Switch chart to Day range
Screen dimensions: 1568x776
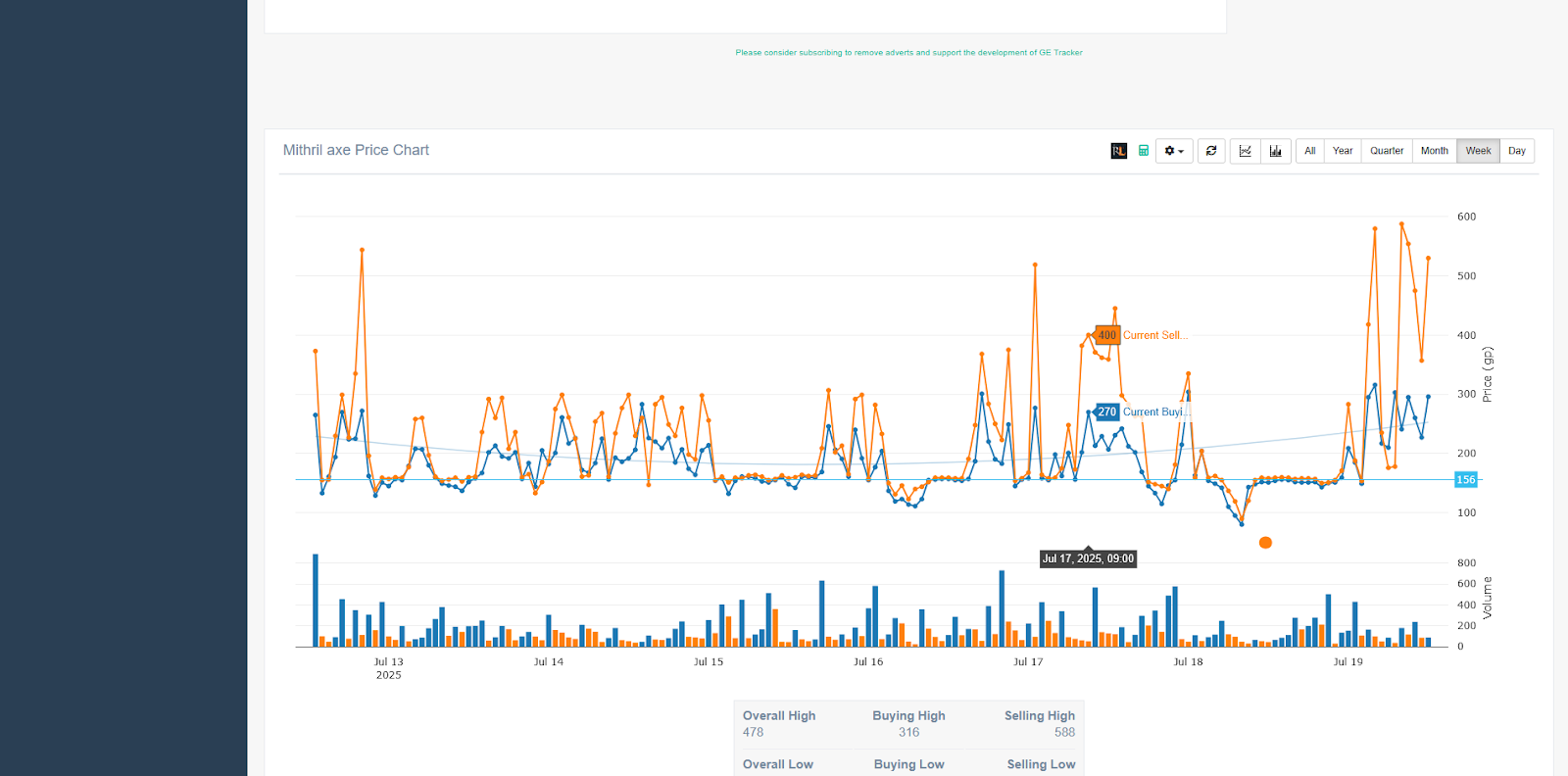point(1516,151)
